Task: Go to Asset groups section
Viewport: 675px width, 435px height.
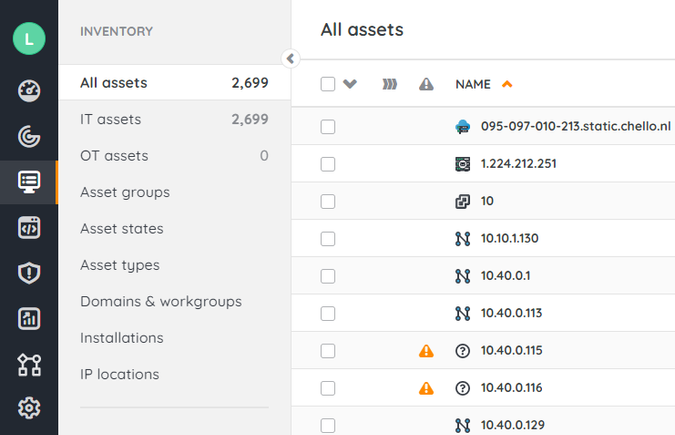Action: [x=125, y=192]
